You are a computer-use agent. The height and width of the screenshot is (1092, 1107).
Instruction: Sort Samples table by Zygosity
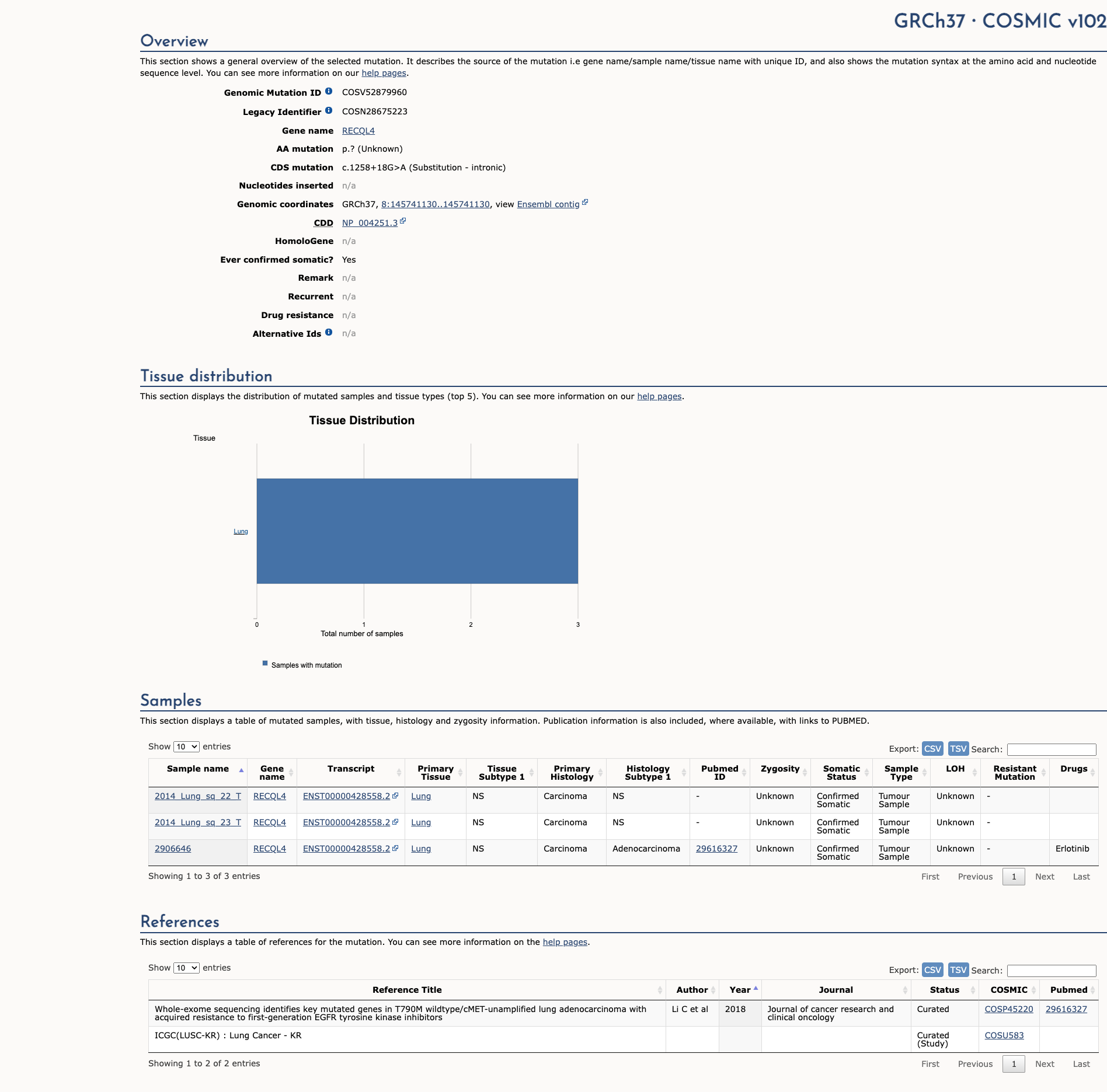click(780, 773)
